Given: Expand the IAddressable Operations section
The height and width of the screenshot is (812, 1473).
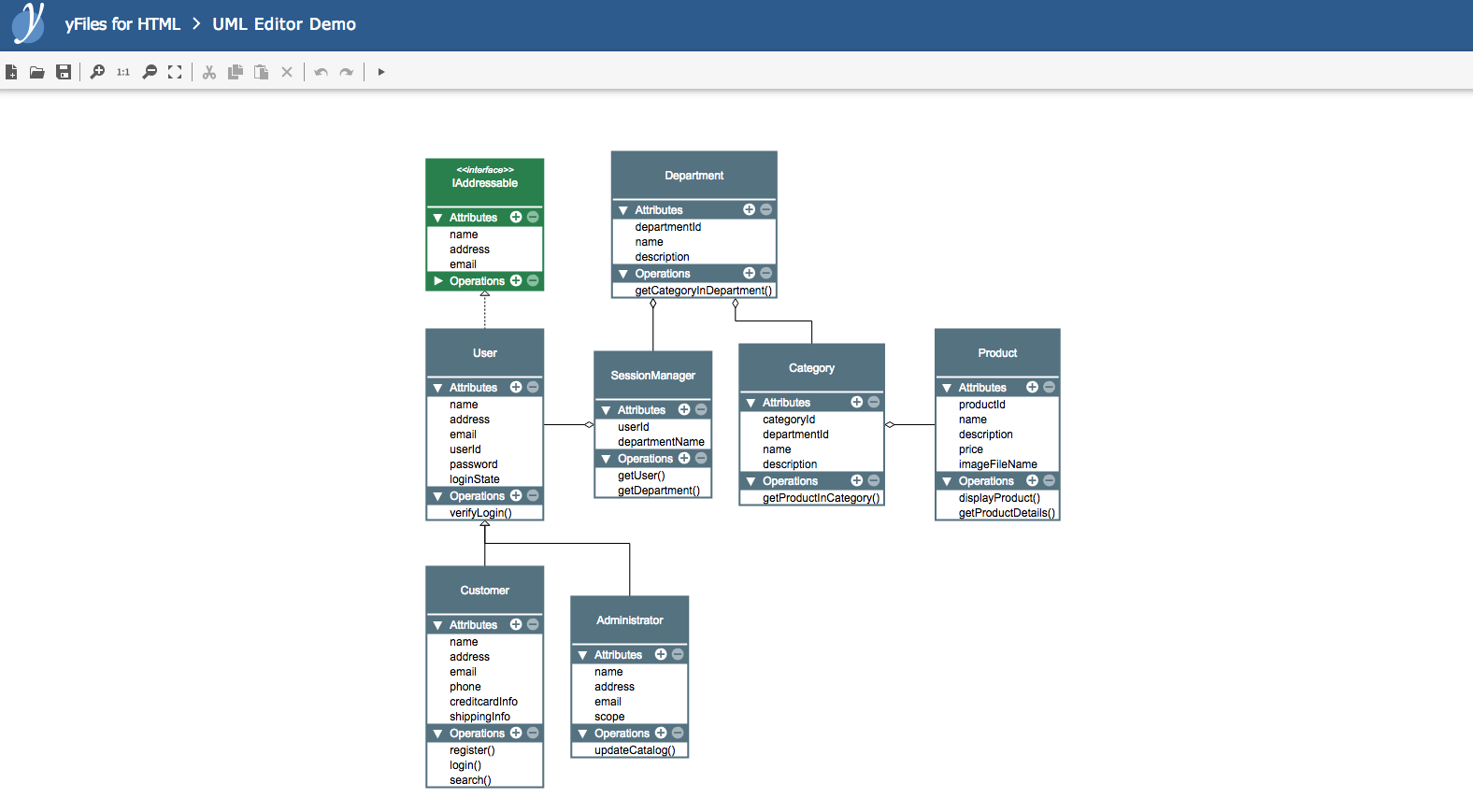Looking at the screenshot, I should (x=437, y=281).
